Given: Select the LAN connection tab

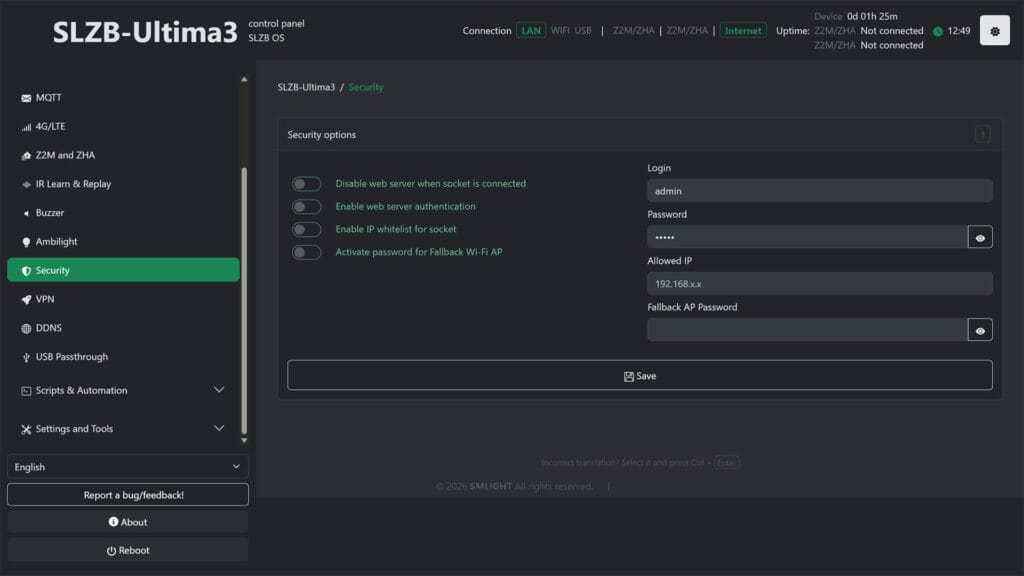Looking at the screenshot, I should [x=531, y=30].
